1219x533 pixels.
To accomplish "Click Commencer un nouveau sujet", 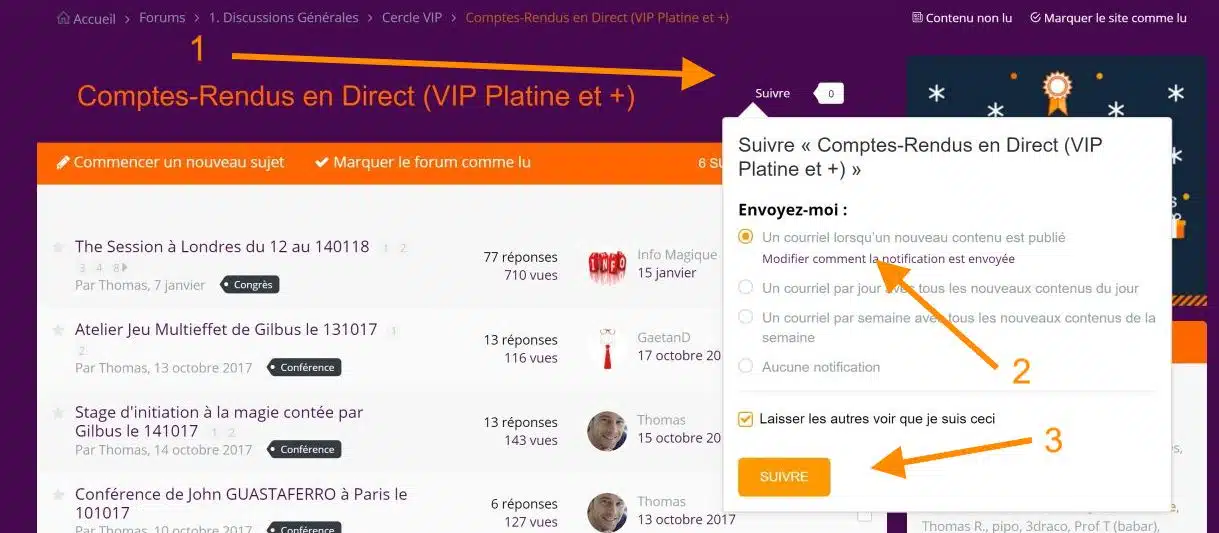I will (171, 162).
